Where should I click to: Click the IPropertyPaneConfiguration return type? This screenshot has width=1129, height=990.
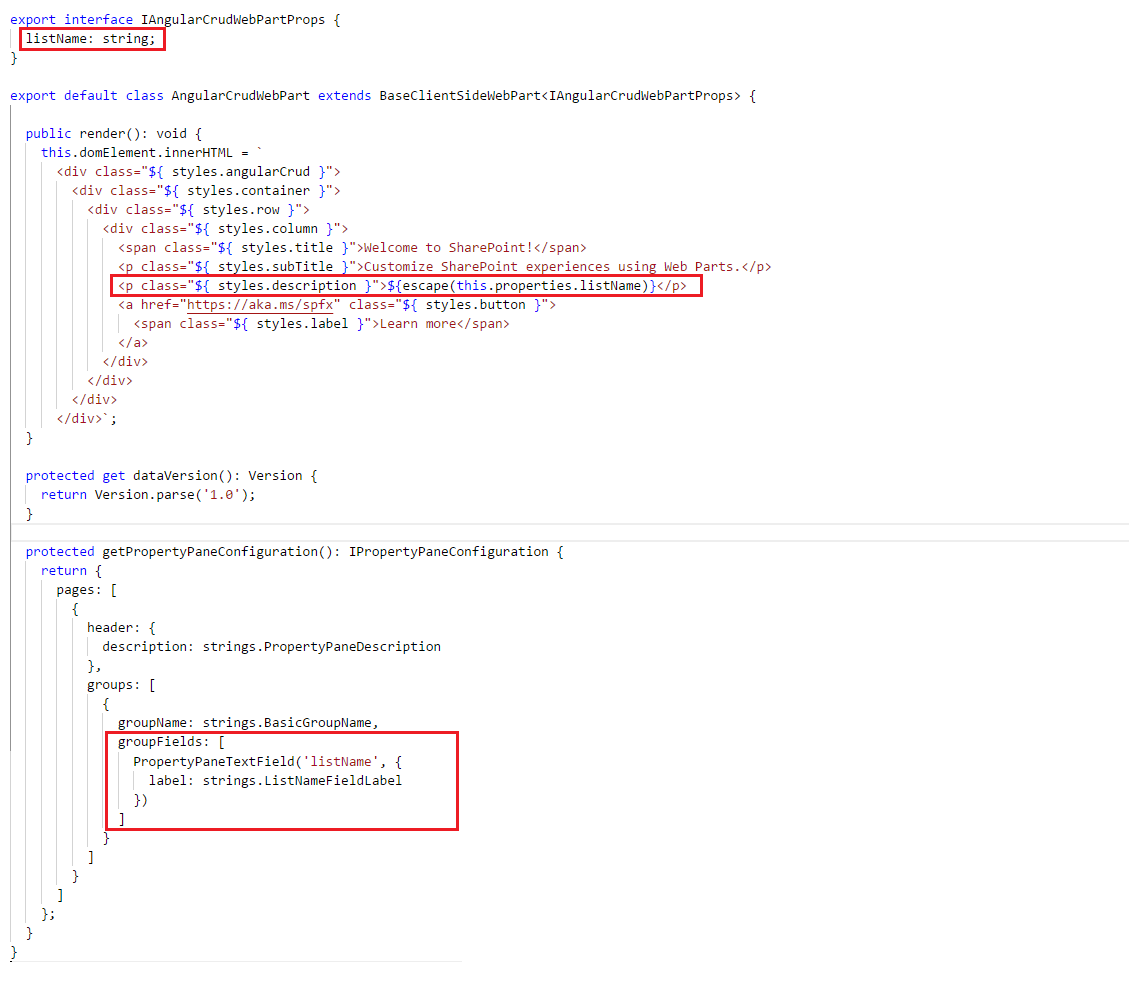point(448,551)
